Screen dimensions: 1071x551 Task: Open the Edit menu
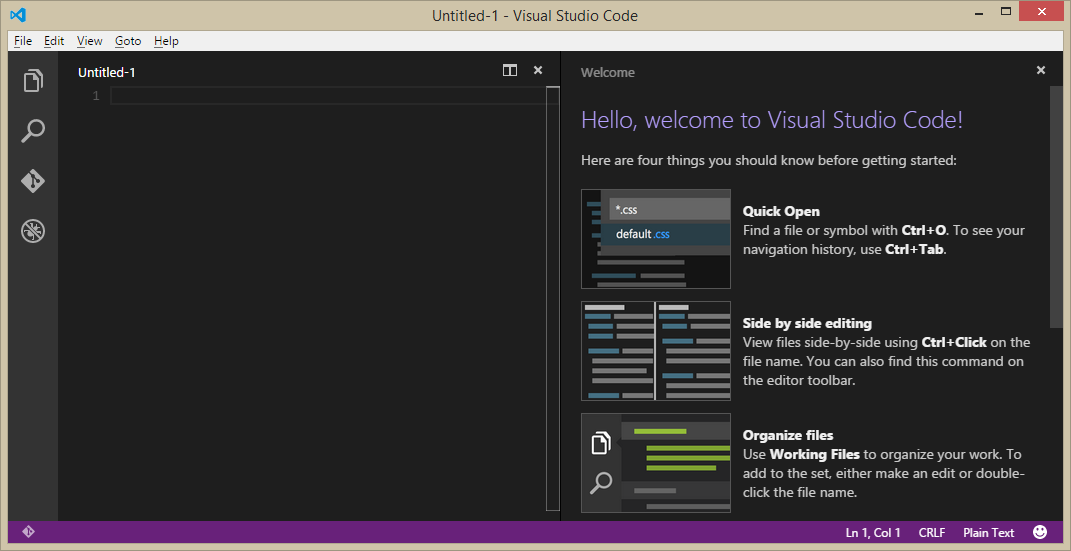(54, 41)
